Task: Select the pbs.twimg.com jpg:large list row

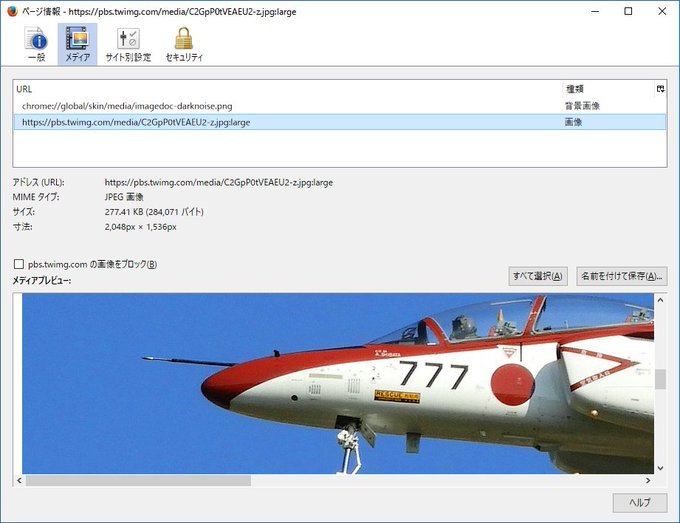Action: click(x=340, y=122)
